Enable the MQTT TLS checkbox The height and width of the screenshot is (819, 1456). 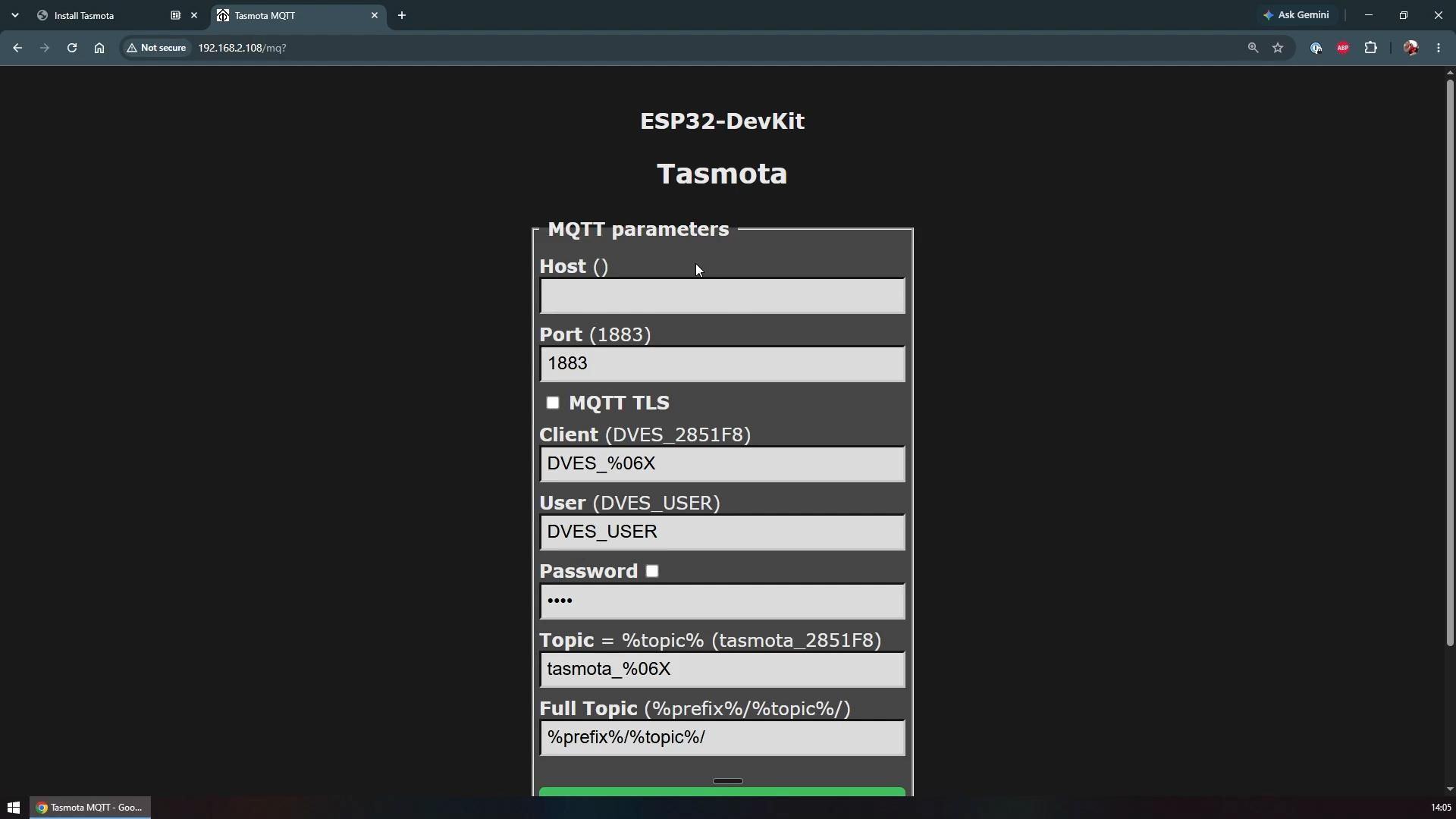click(553, 403)
